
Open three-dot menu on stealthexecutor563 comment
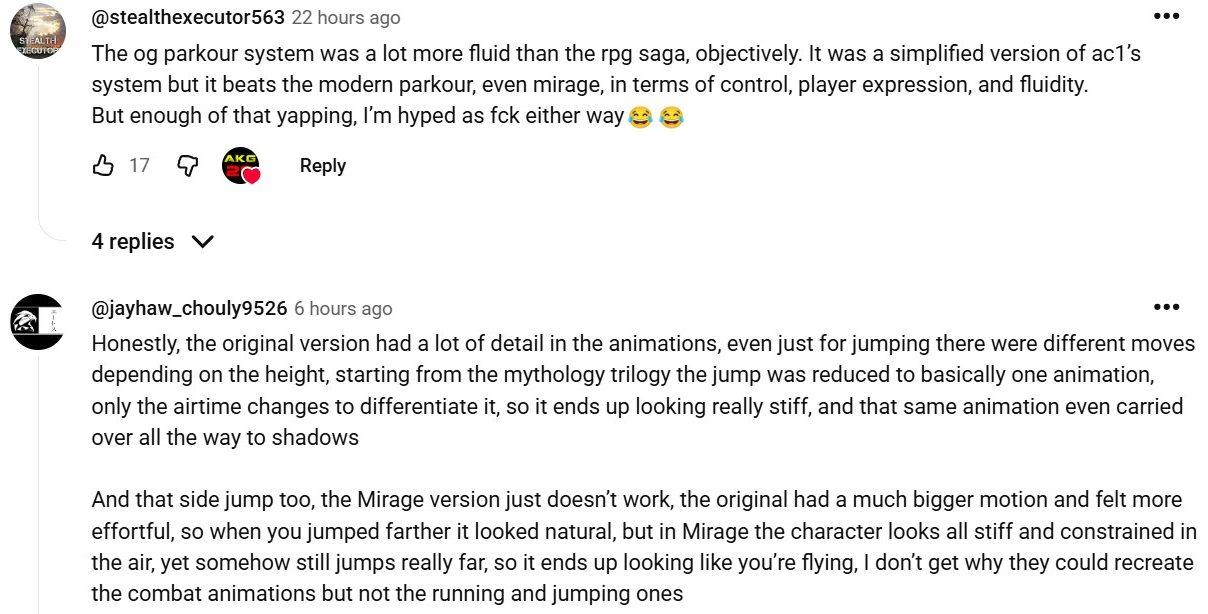(x=1166, y=17)
